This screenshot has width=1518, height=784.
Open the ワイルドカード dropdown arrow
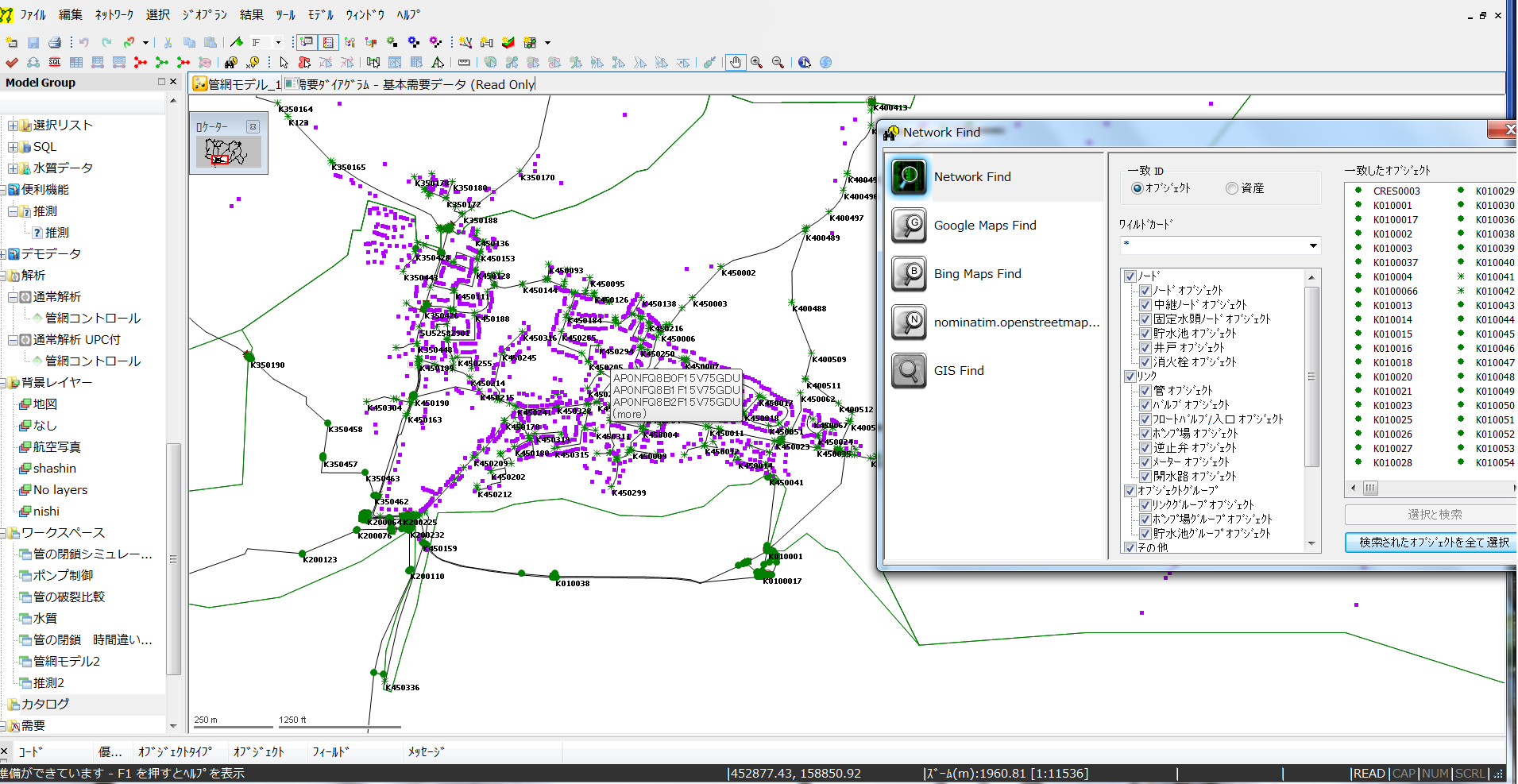(1313, 245)
